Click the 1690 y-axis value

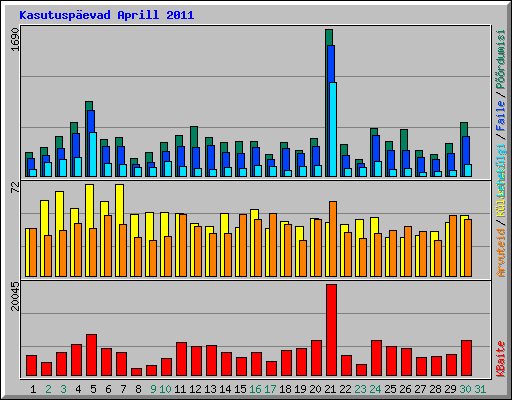coord(15,39)
